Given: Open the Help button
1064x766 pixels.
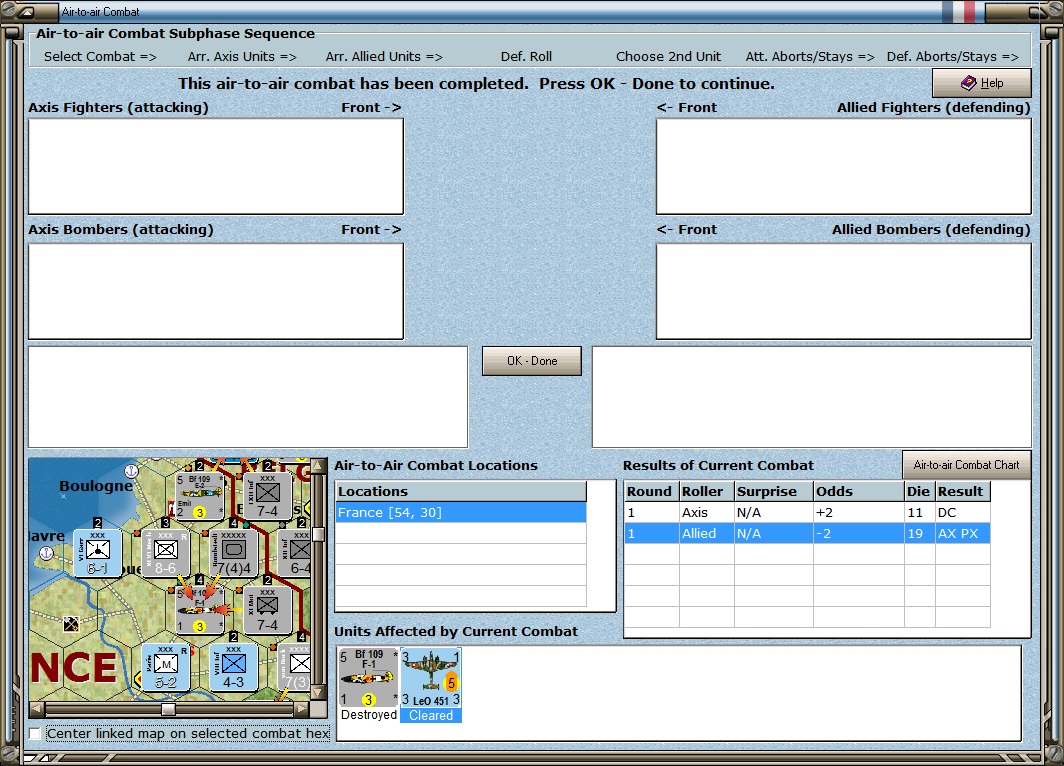Looking at the screenshot, I should [x=981, y=83].
